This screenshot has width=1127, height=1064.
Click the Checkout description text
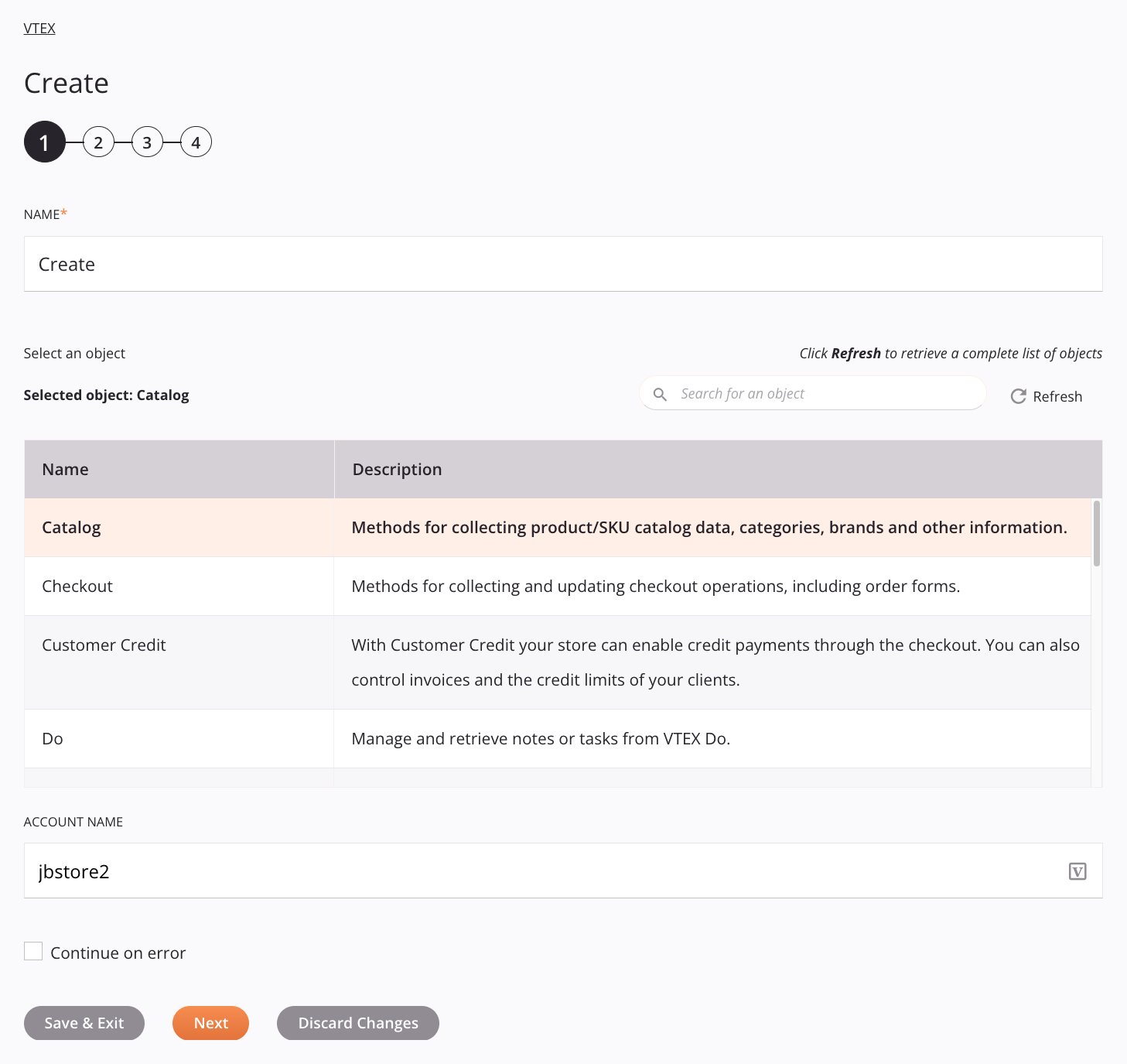pos(656,587)
